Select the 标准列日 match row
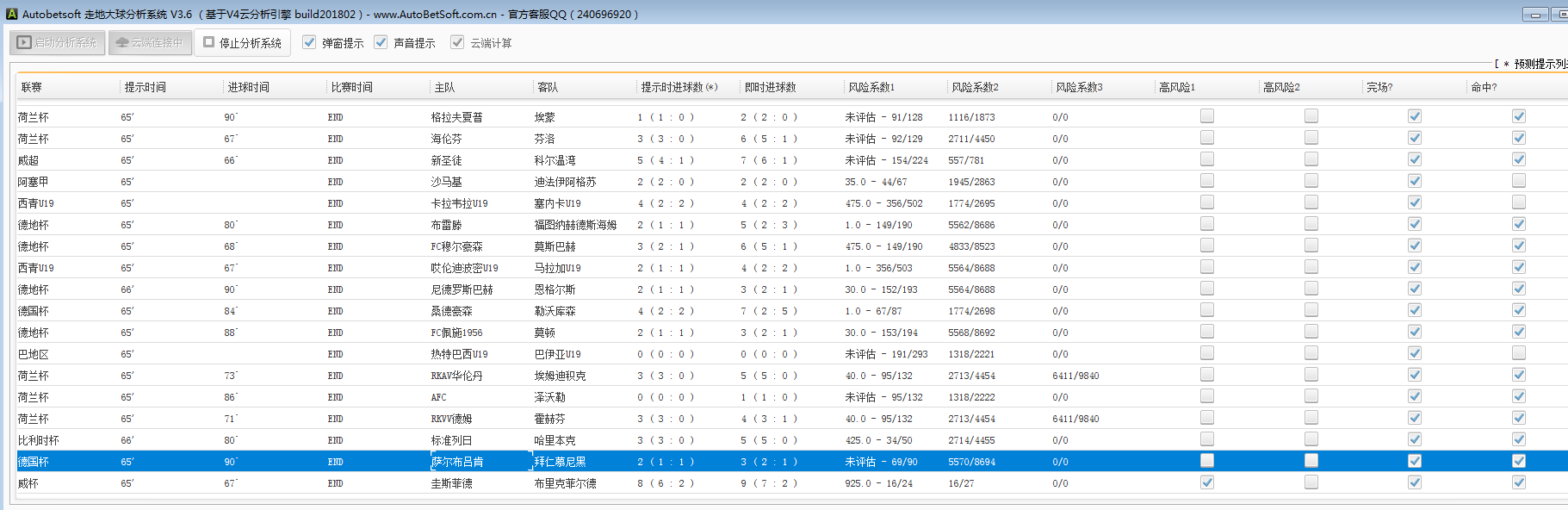The width and height of the screenshot is (1568, 510). click(x=451, y=440)
